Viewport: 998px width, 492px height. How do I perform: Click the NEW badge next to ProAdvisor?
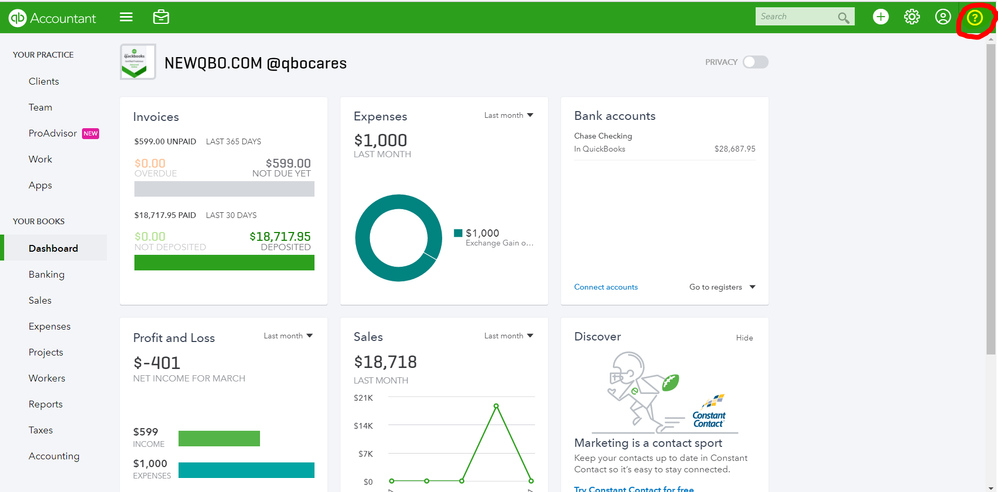[x=90, y=134]
